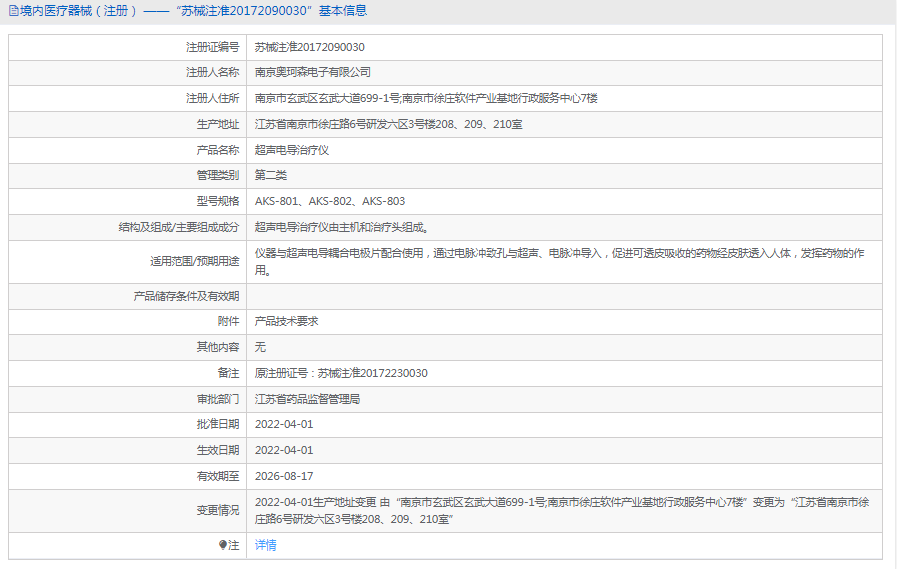Click the document icon beside 境内医疗器械 header
Screen dimensions: 897x569
pos(13,11)
